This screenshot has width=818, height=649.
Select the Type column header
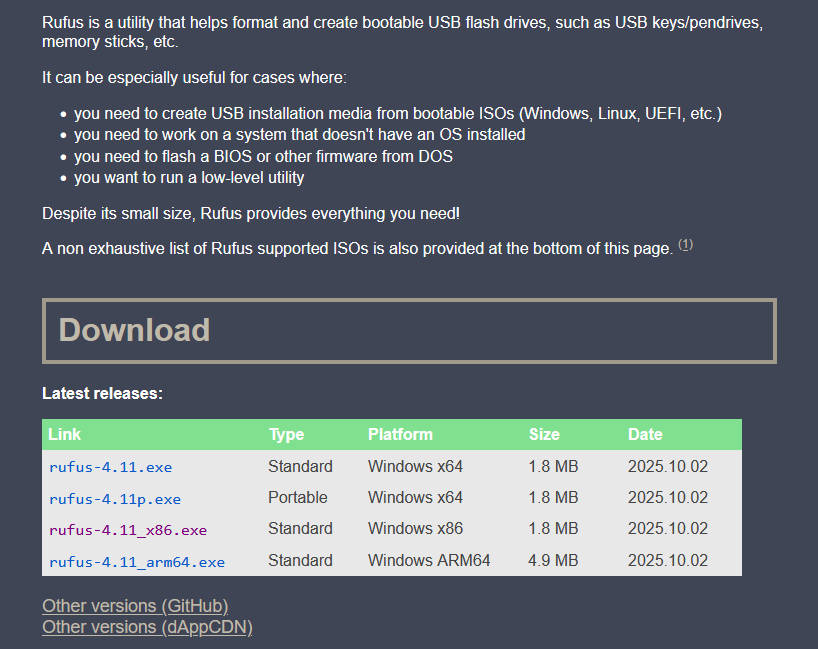pyautogui.click(x=286, y=434)
